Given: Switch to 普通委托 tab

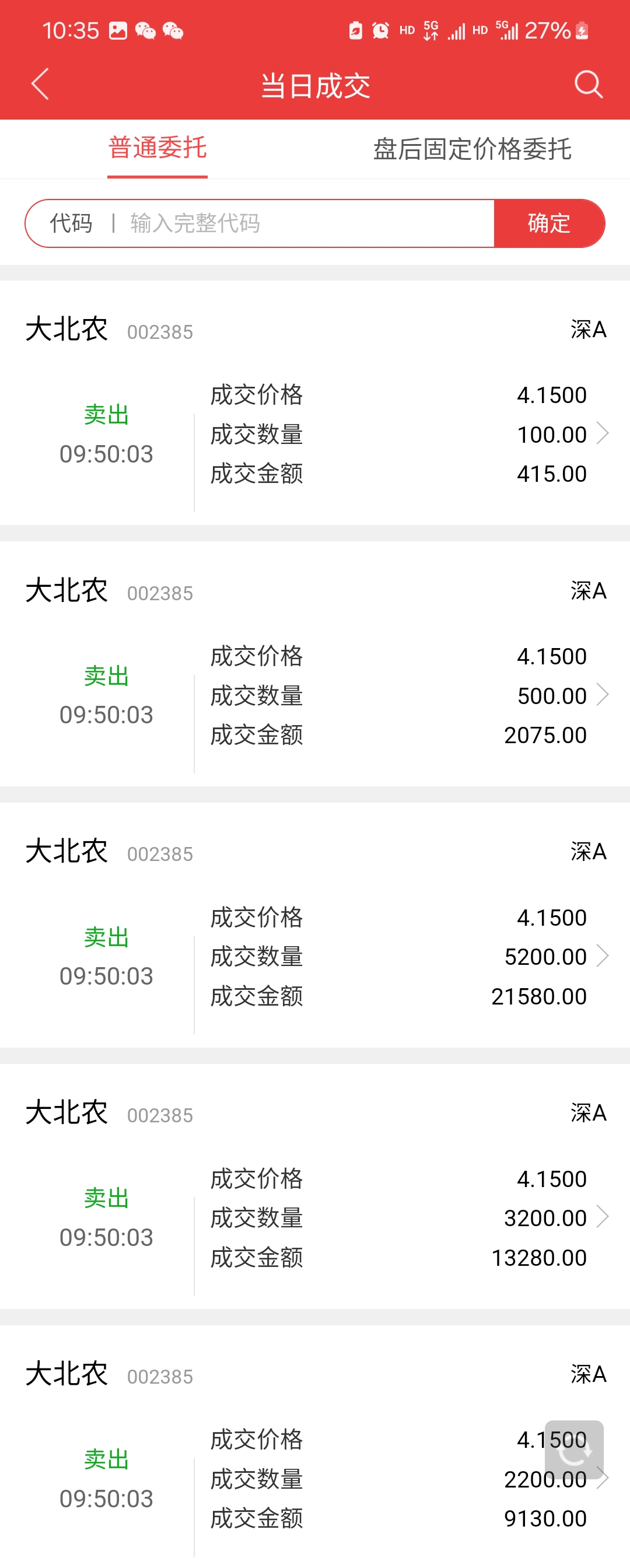Looking at the screenshot, I should 157,148.
